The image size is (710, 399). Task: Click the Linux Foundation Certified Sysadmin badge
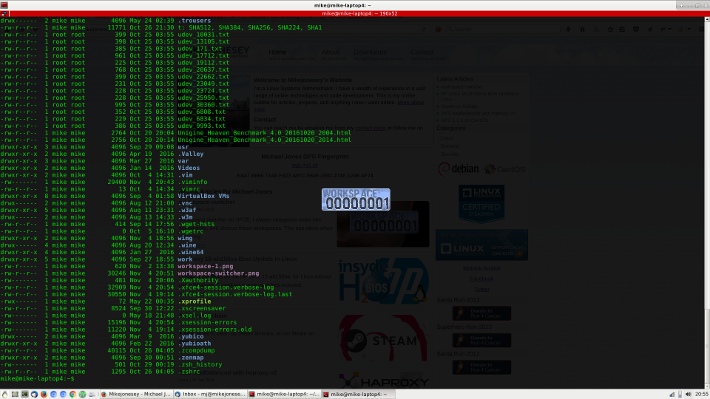[481, 203]
